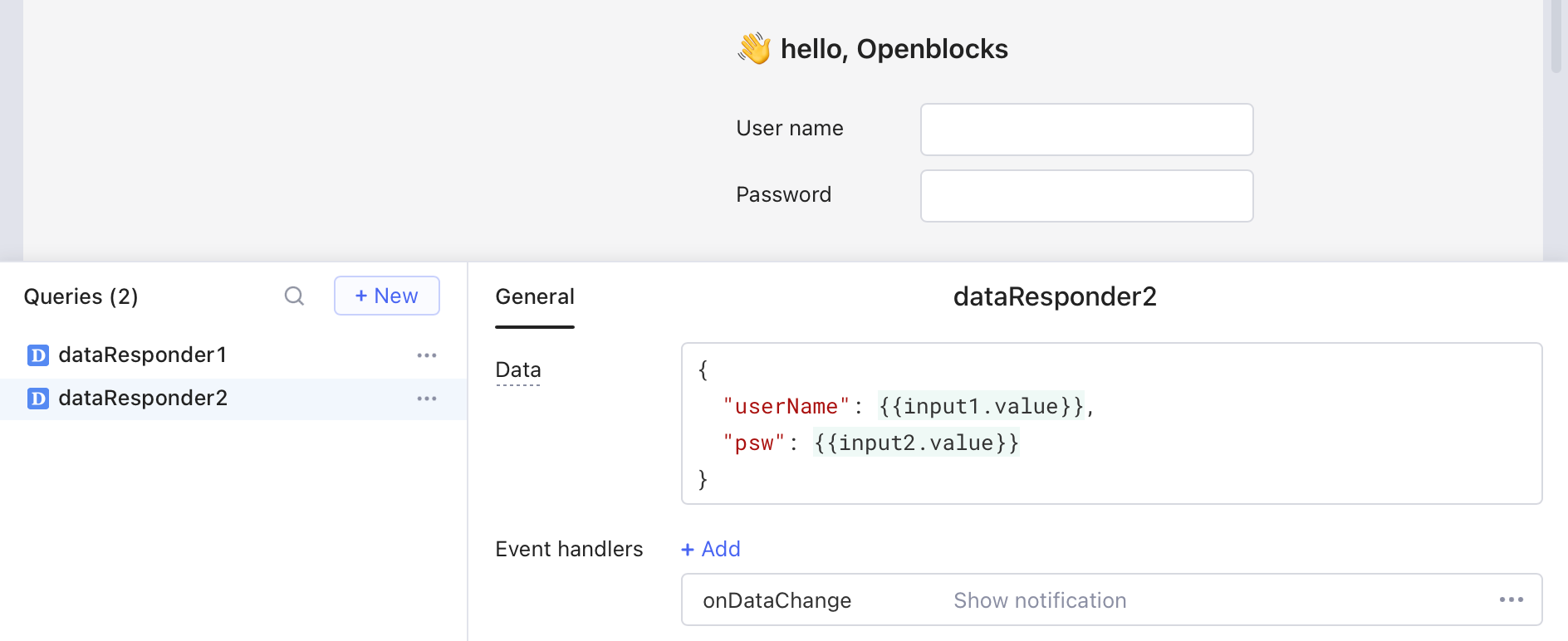The image size is (1568, 641).
Task: Select dataResponder1 in the query list
Action: 142,355
